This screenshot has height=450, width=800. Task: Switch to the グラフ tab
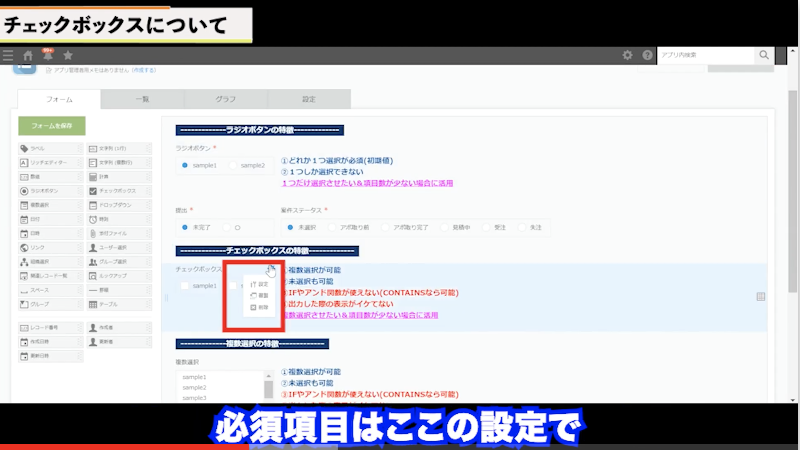pyautogui.click(x=226, y=99)
